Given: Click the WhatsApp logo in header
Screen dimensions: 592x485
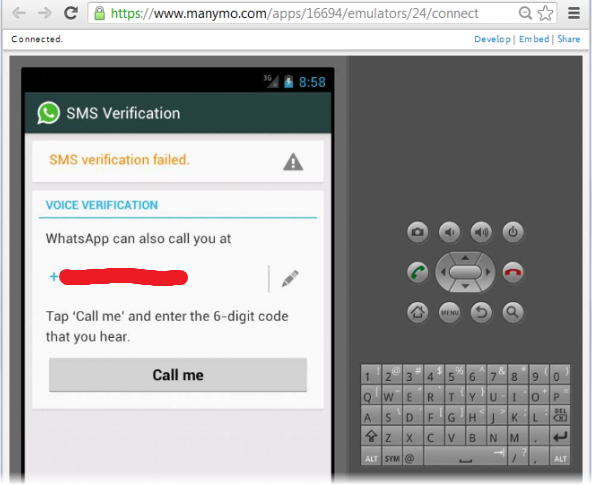Looking at the screenshot, I should (48, 113).
